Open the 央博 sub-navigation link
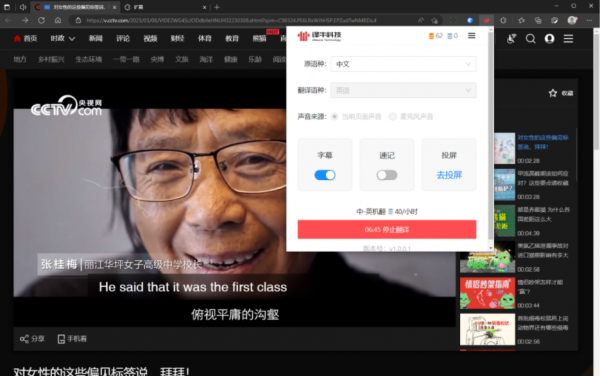The image size is (600, 376). click(157, 59)
